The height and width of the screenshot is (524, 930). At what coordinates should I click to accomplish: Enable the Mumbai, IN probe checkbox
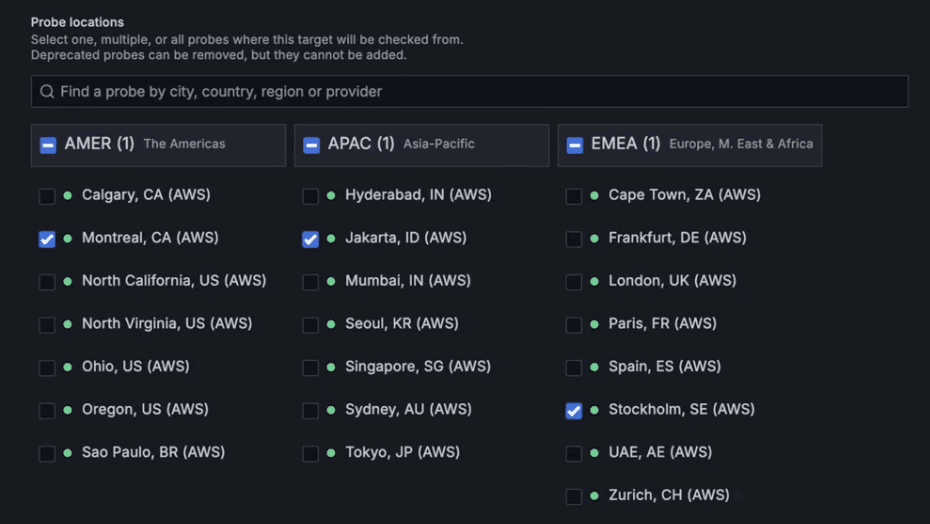tap(310, 282)
